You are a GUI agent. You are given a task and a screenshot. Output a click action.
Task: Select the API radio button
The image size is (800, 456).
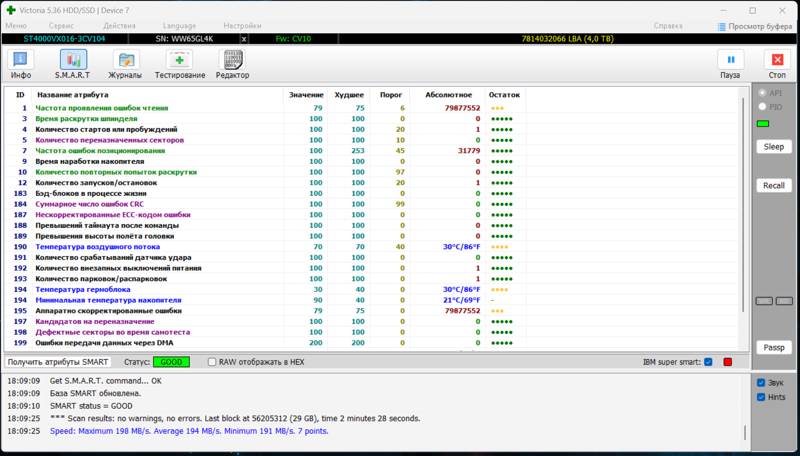tap(763, 92)
